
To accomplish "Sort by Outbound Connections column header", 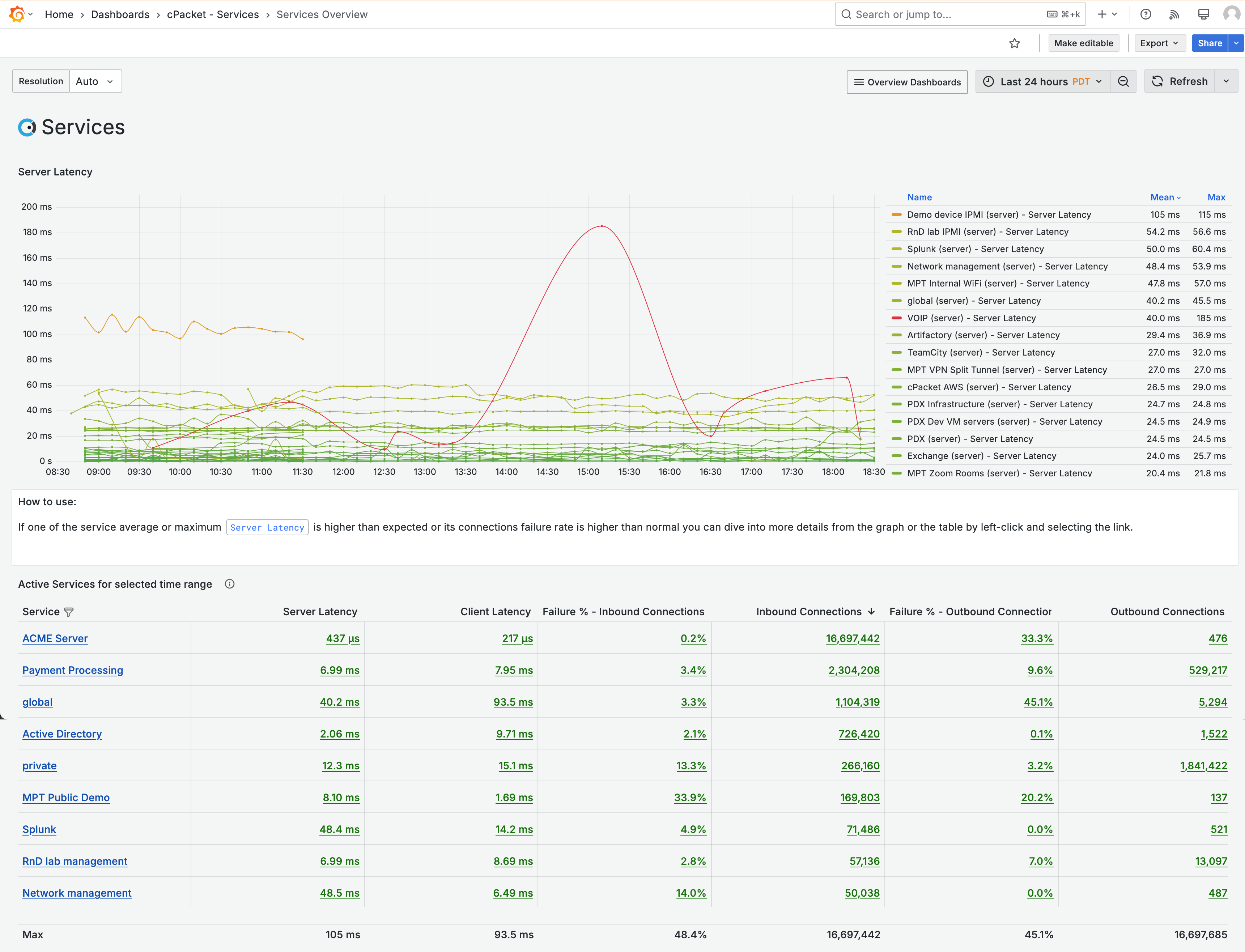I will [1167, 611].
